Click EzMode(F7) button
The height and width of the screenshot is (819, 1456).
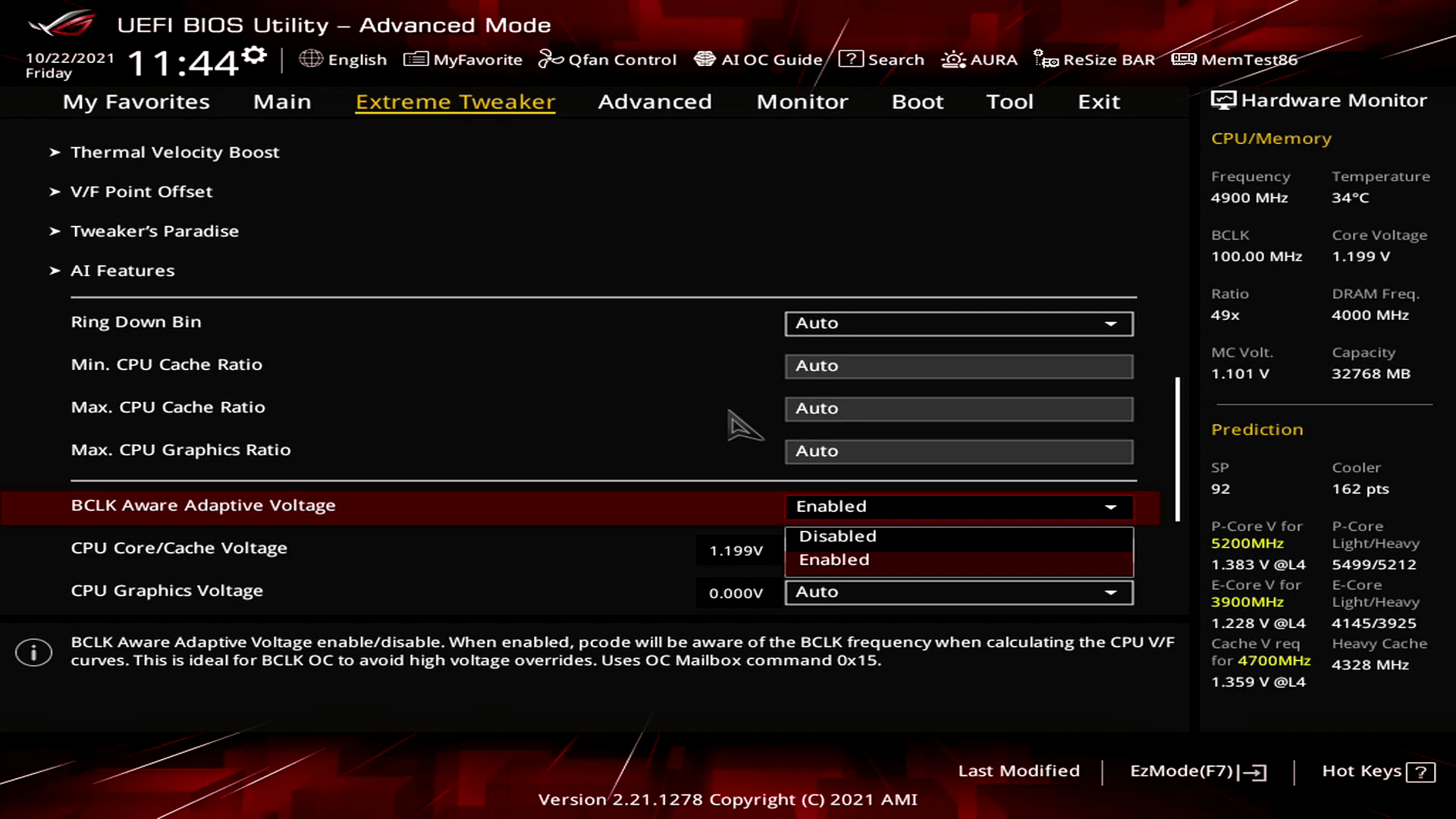tap(1197, 771)
